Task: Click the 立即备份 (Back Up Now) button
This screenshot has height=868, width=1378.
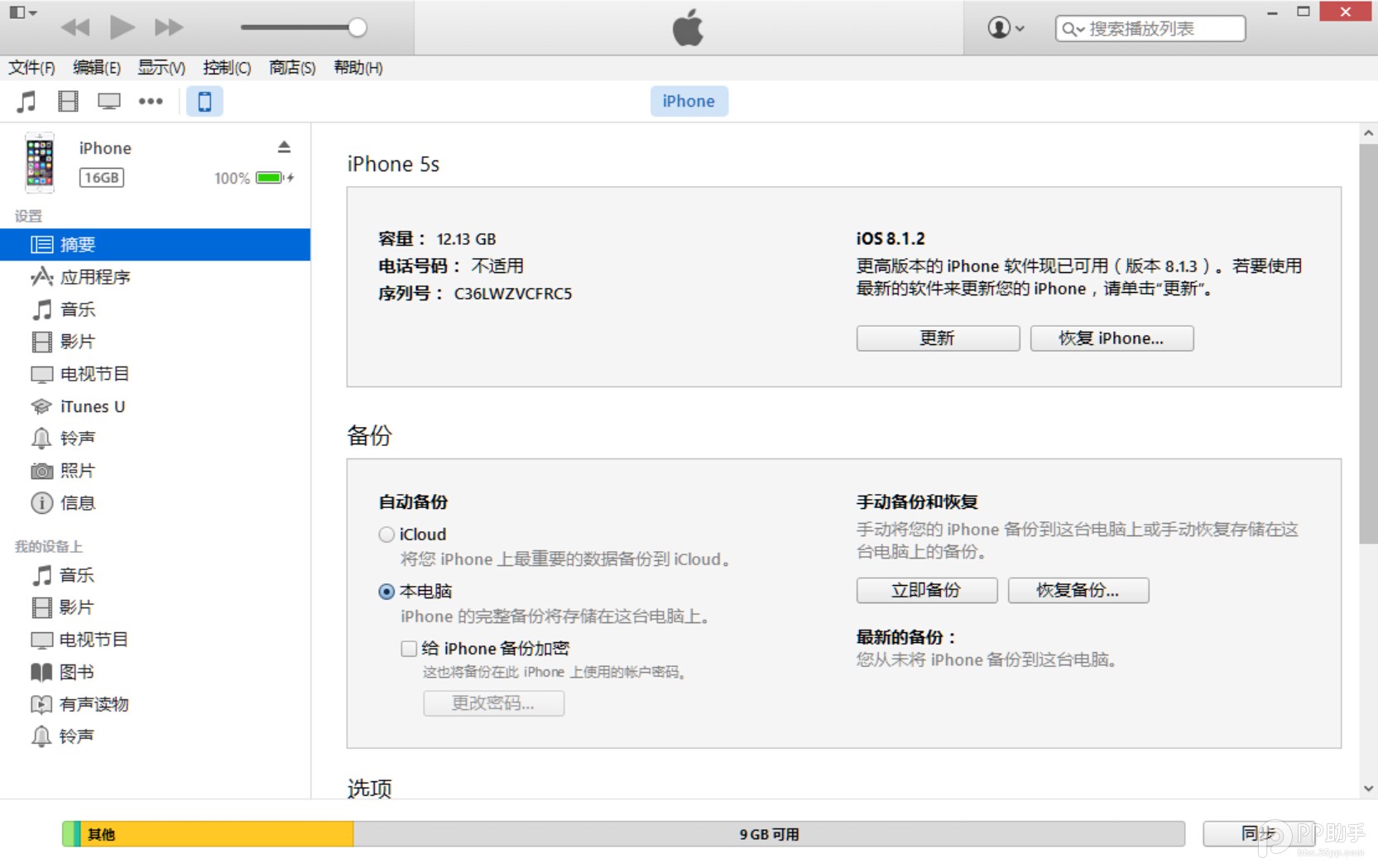Action: [925, 590]
